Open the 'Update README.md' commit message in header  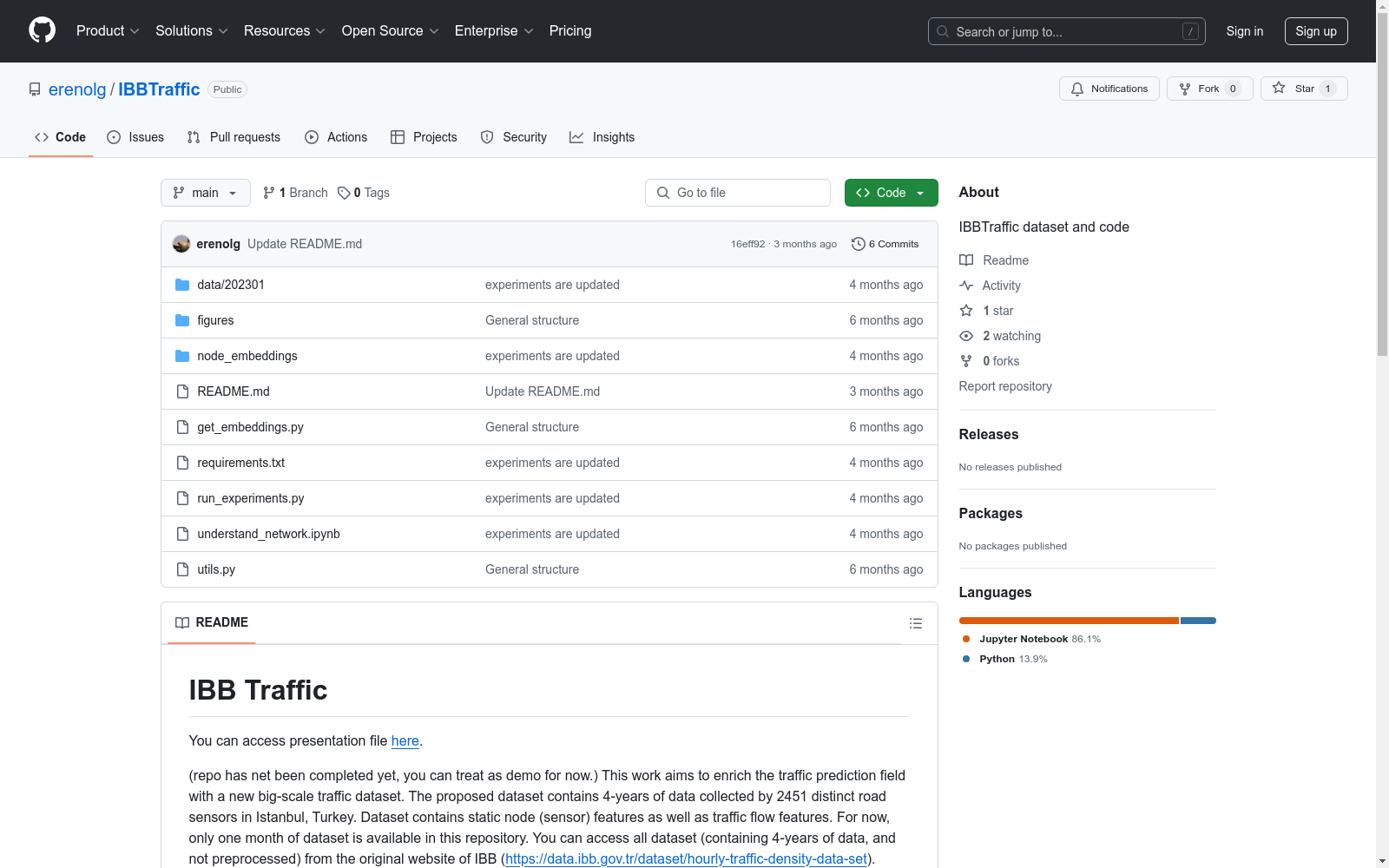[305, 244]
